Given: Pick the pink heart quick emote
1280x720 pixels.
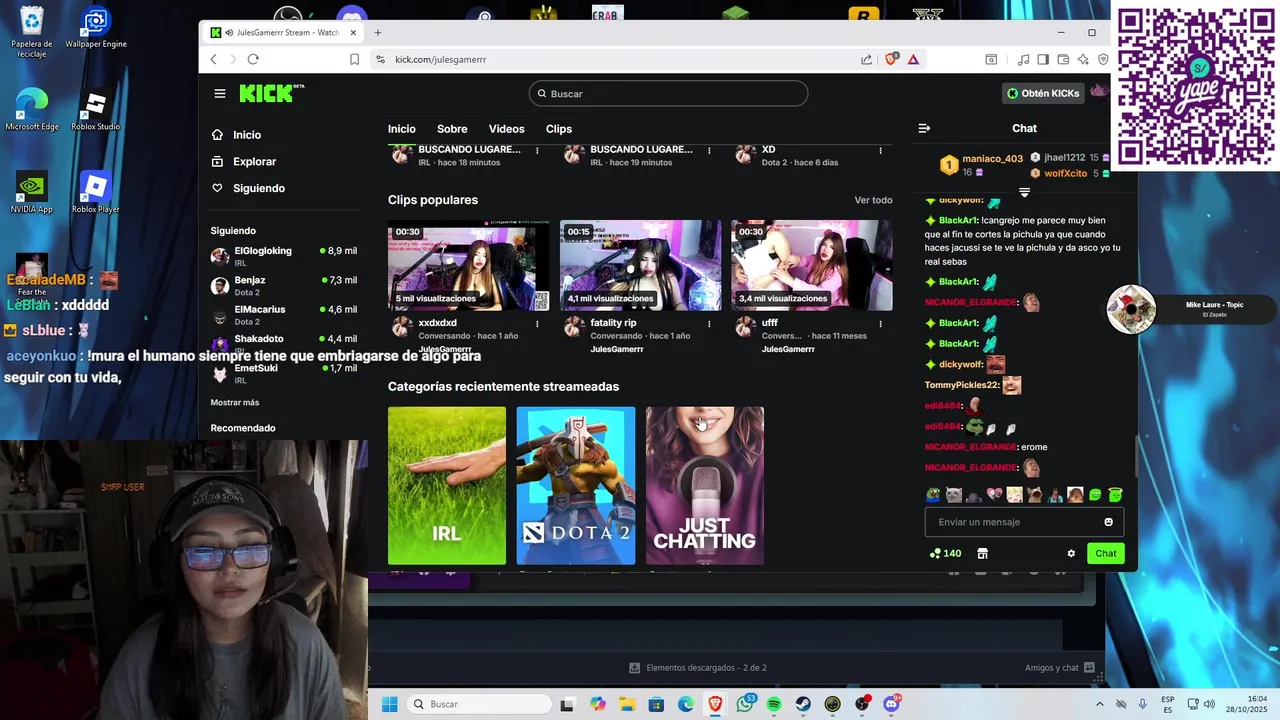Looking at the screenshot, I should click(x=993, y=494).
